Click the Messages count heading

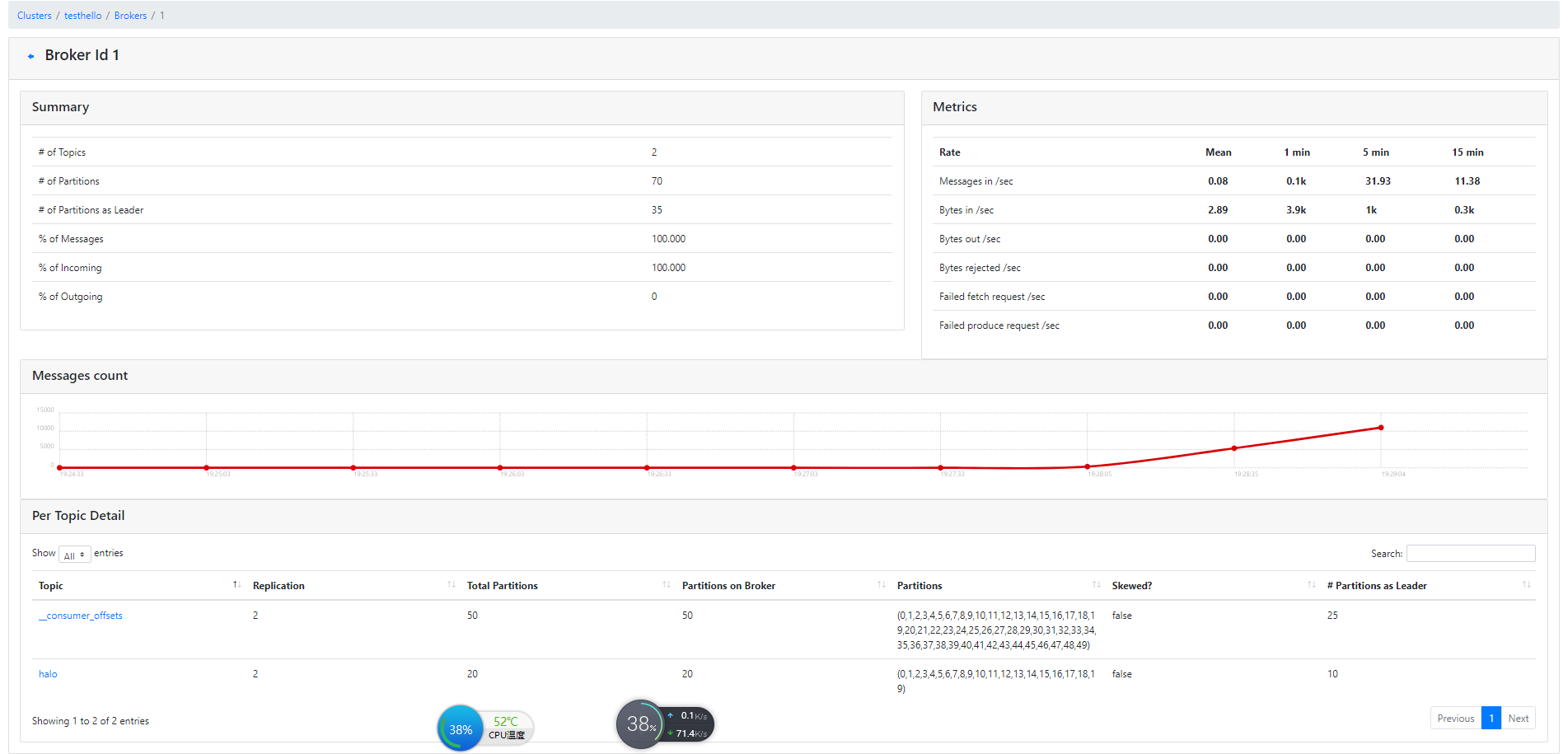(x=80, y=376)
